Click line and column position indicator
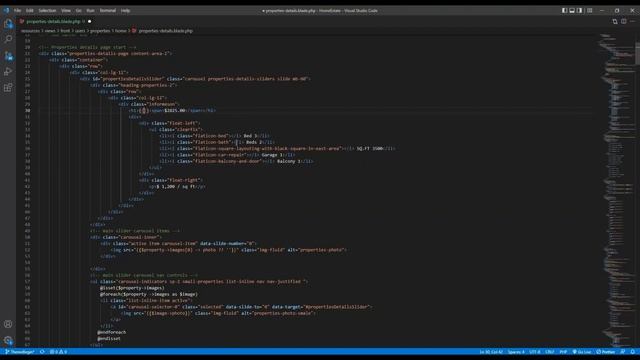Image resolution: width=640 pixels, height=360 pixels. (x=491, y=352)
